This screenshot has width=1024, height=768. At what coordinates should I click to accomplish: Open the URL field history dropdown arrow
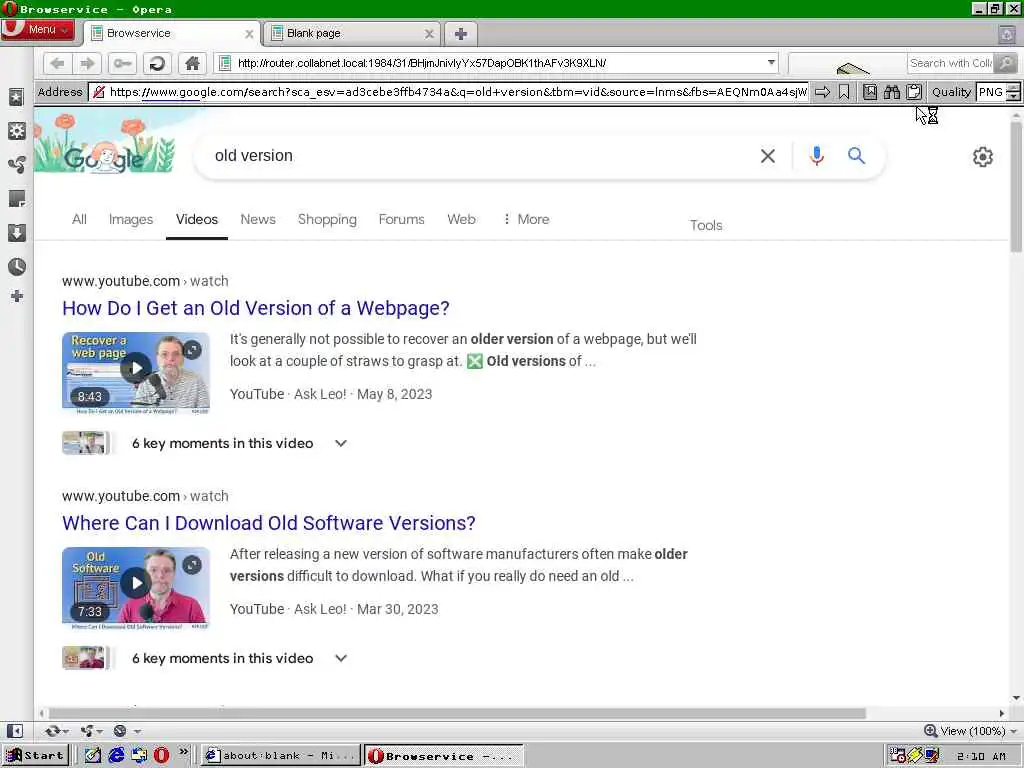click(x=771, y=63)
